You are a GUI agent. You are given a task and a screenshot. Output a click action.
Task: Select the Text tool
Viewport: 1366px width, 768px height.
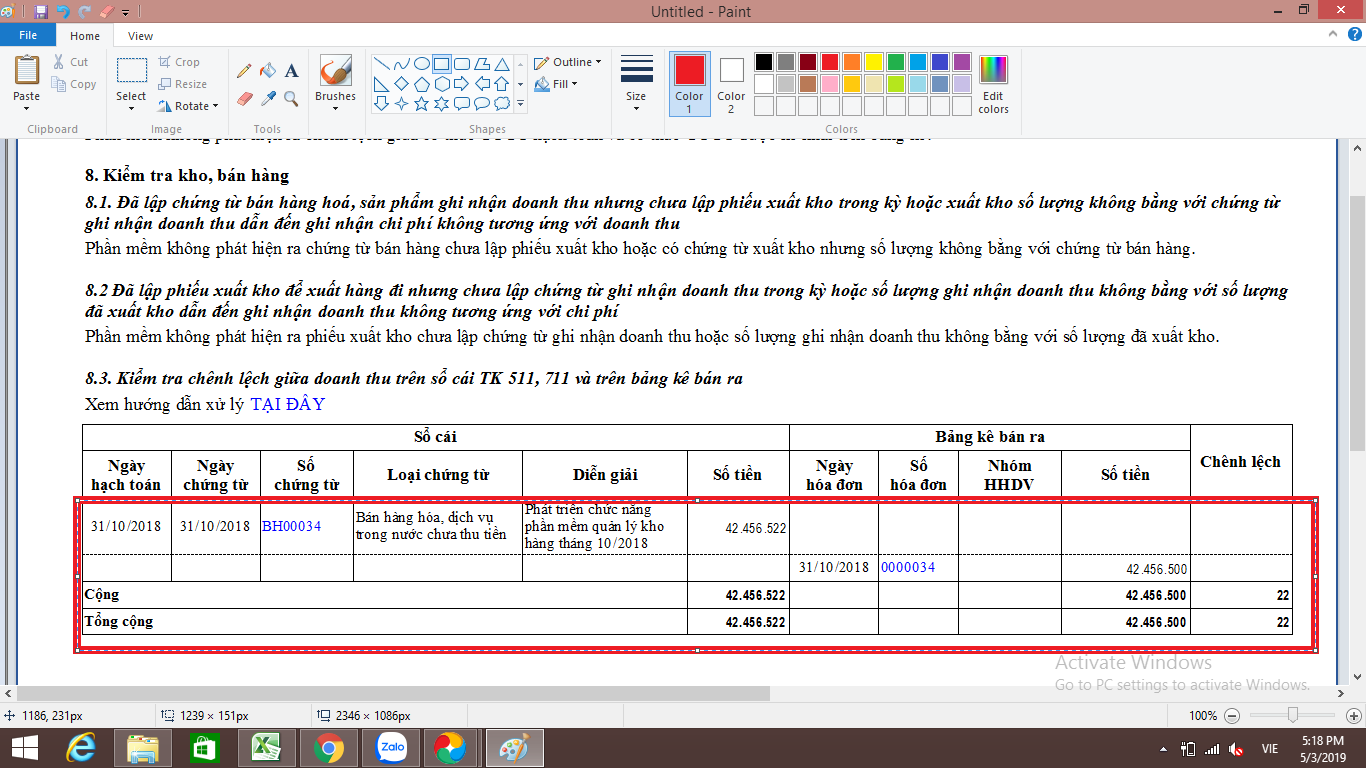291,71
